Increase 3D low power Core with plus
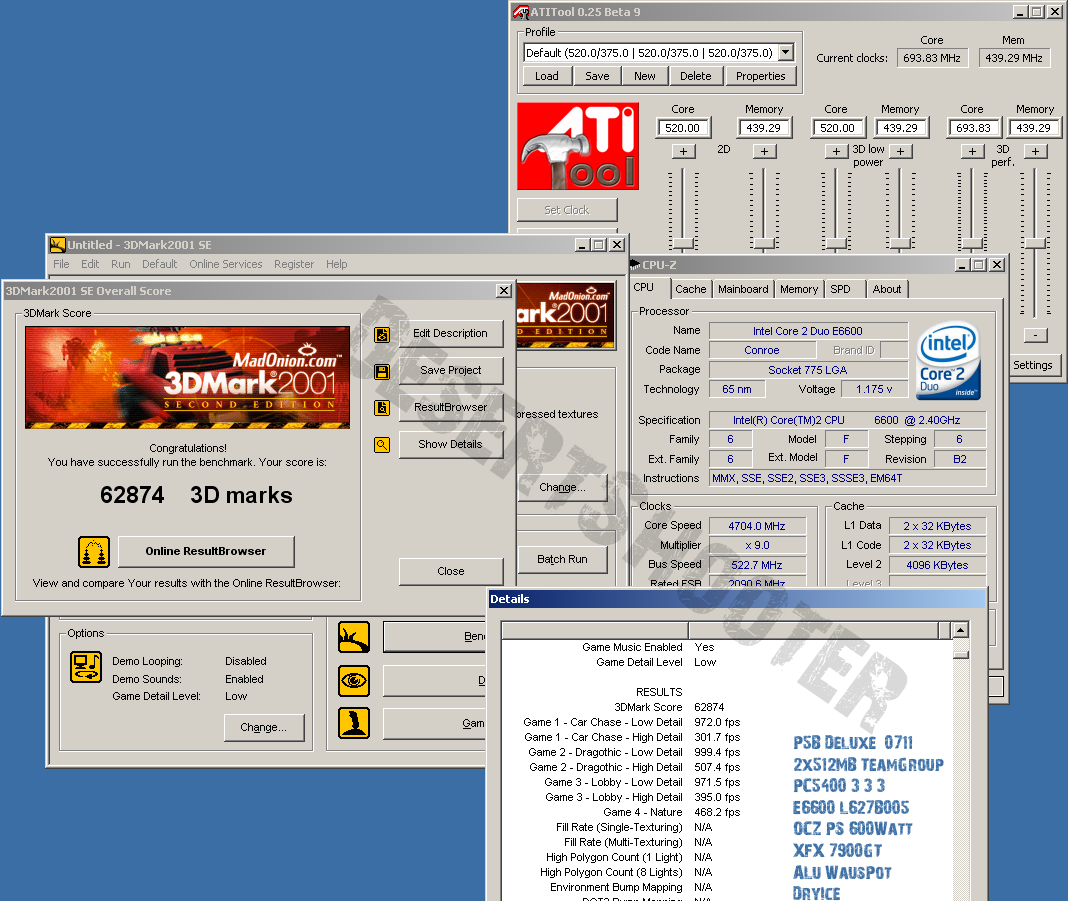The image size is (1068, 901). pos(836,151)
